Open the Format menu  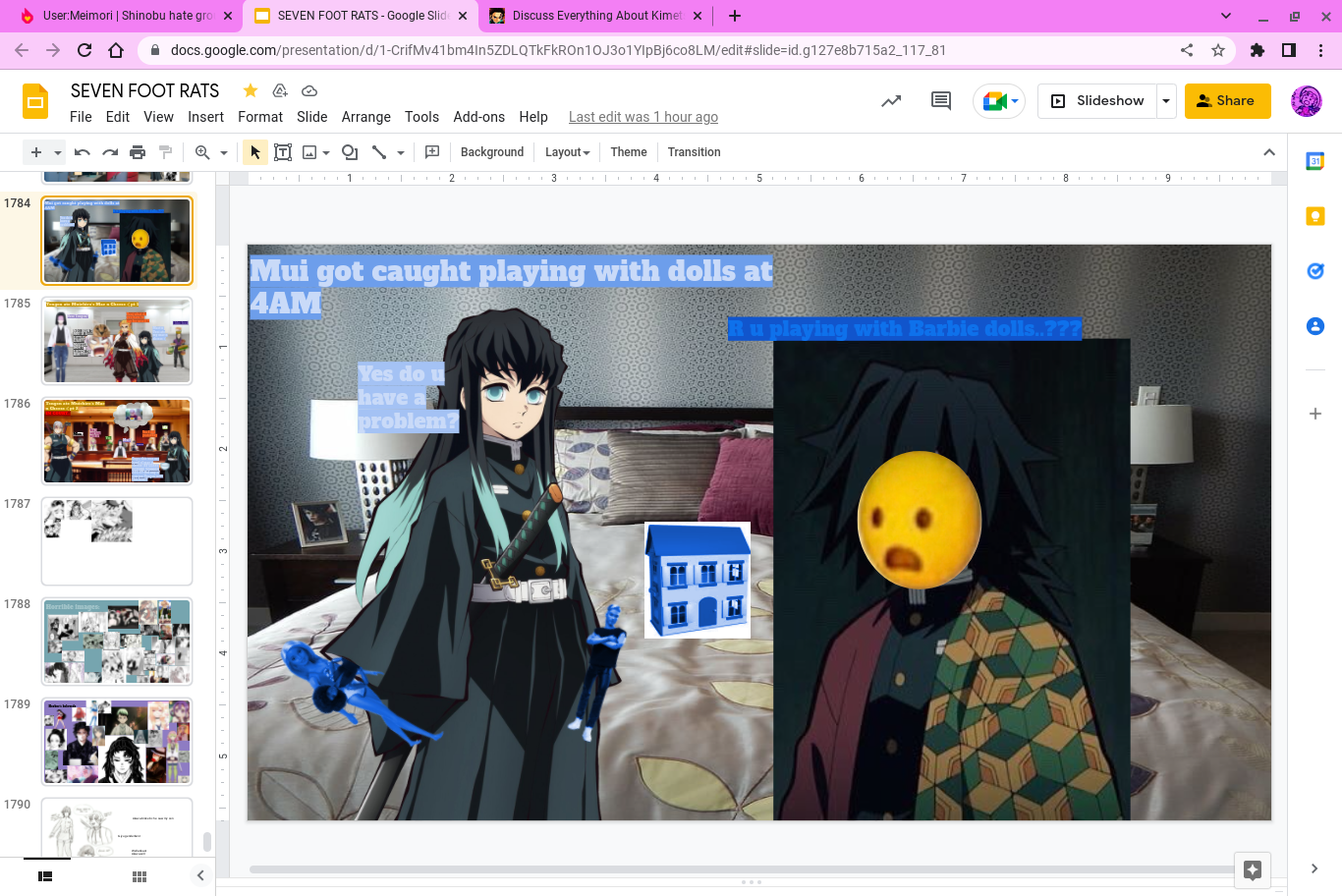260,117
